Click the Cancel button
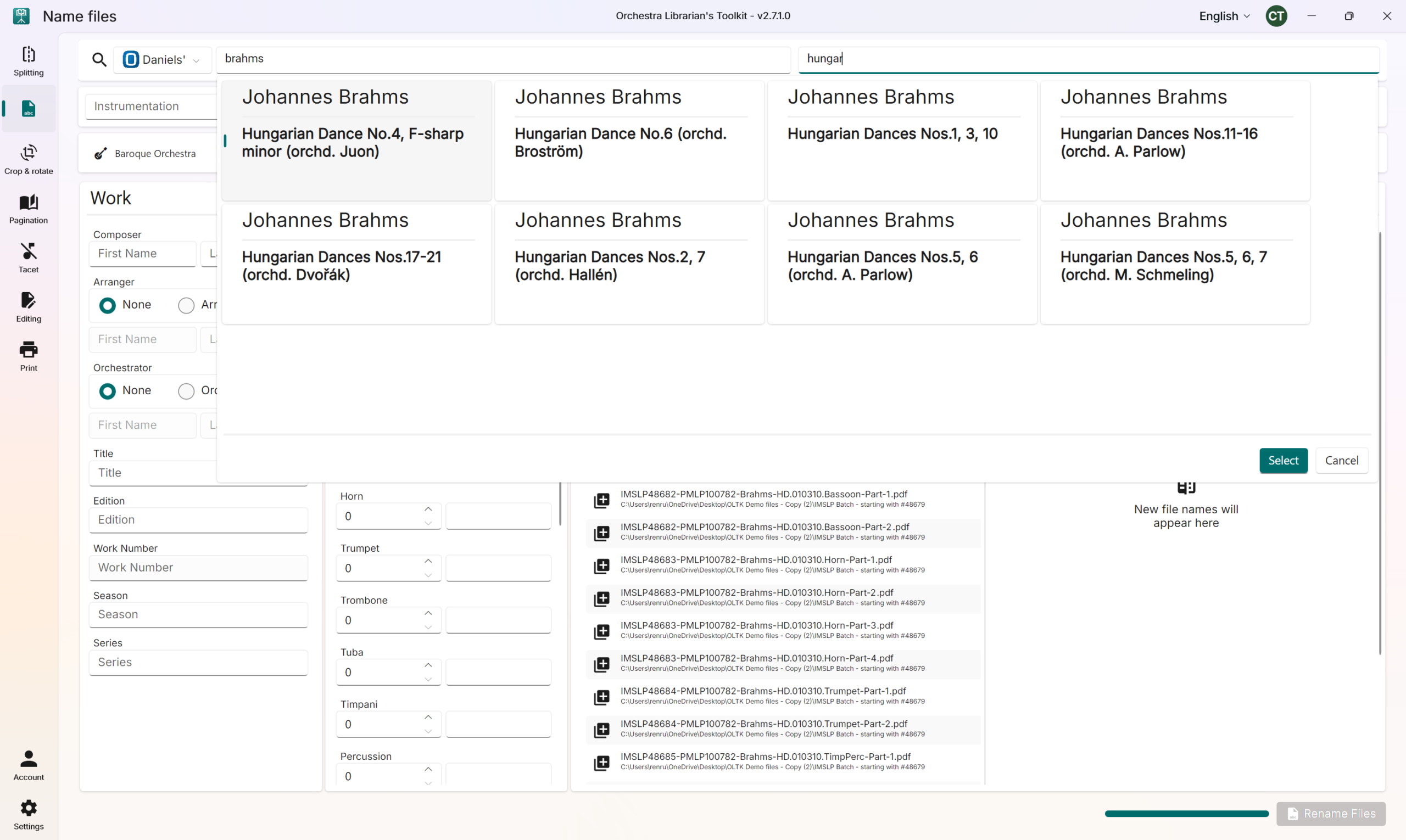The image size is (1406, 840). point(1341,461)
